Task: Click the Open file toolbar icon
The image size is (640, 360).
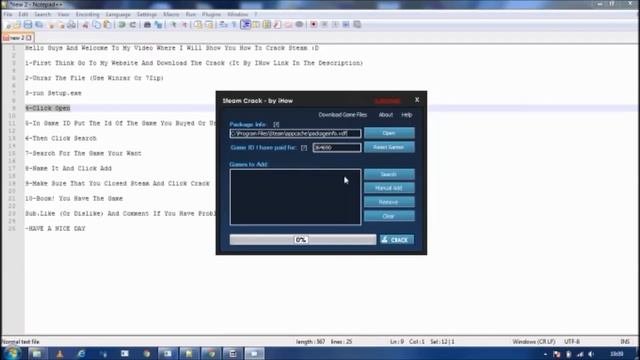Action: [x=16, y=25]
